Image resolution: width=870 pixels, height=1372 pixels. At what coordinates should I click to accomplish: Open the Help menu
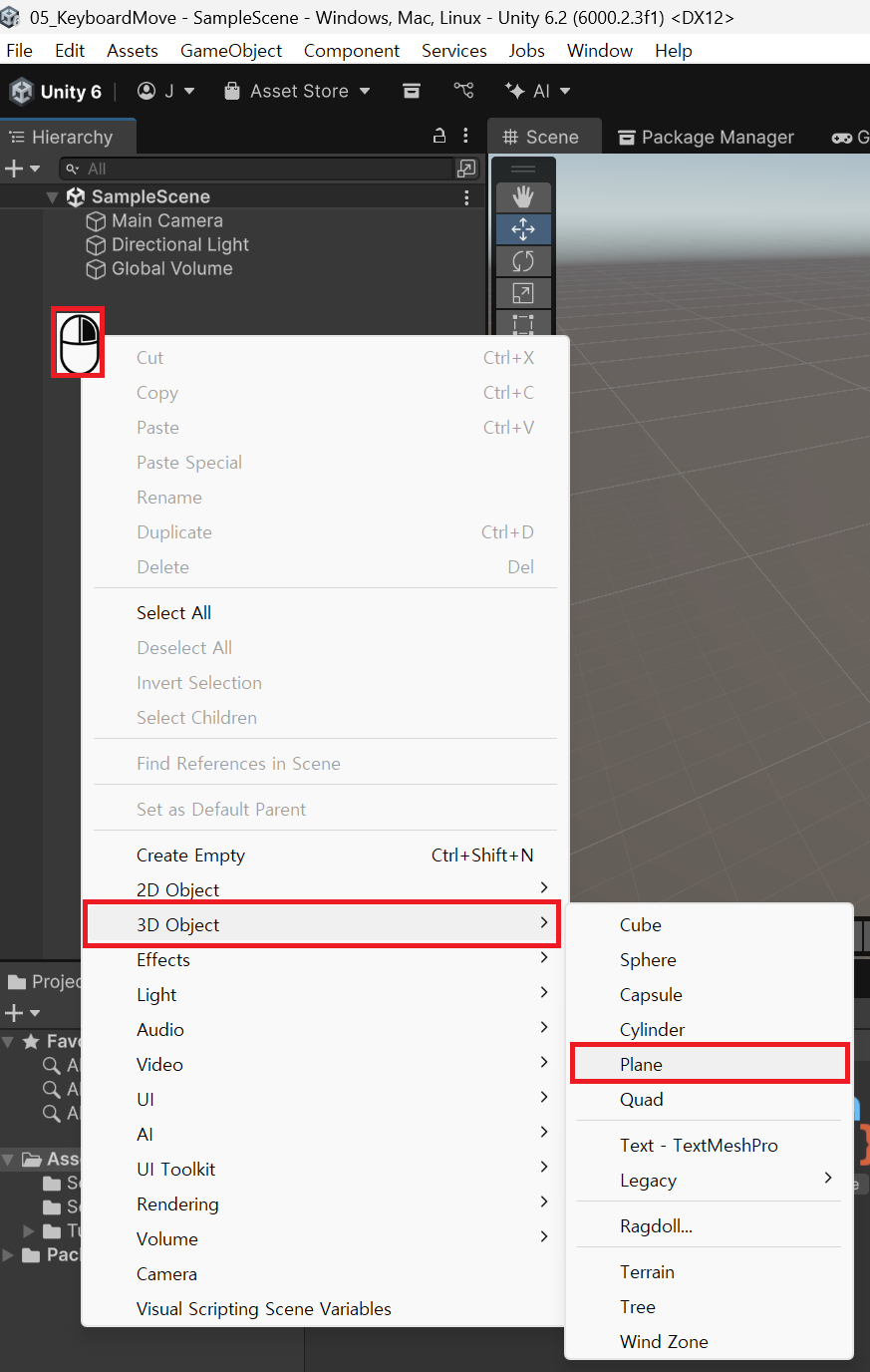point(674,50)
